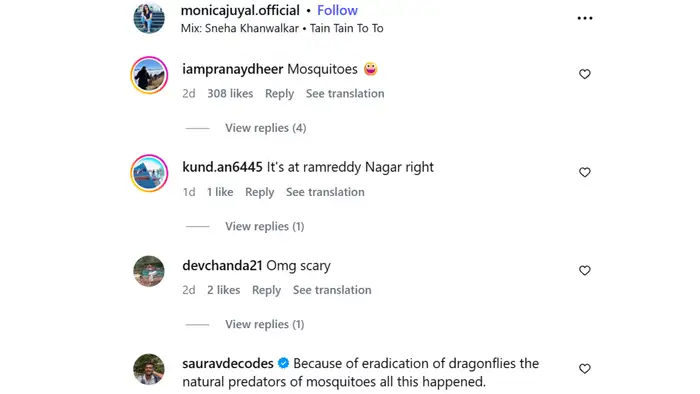Like sauravdecodes' comment with the heart icon
Viewport: 700px width, 394px height.
click(584, 369)
